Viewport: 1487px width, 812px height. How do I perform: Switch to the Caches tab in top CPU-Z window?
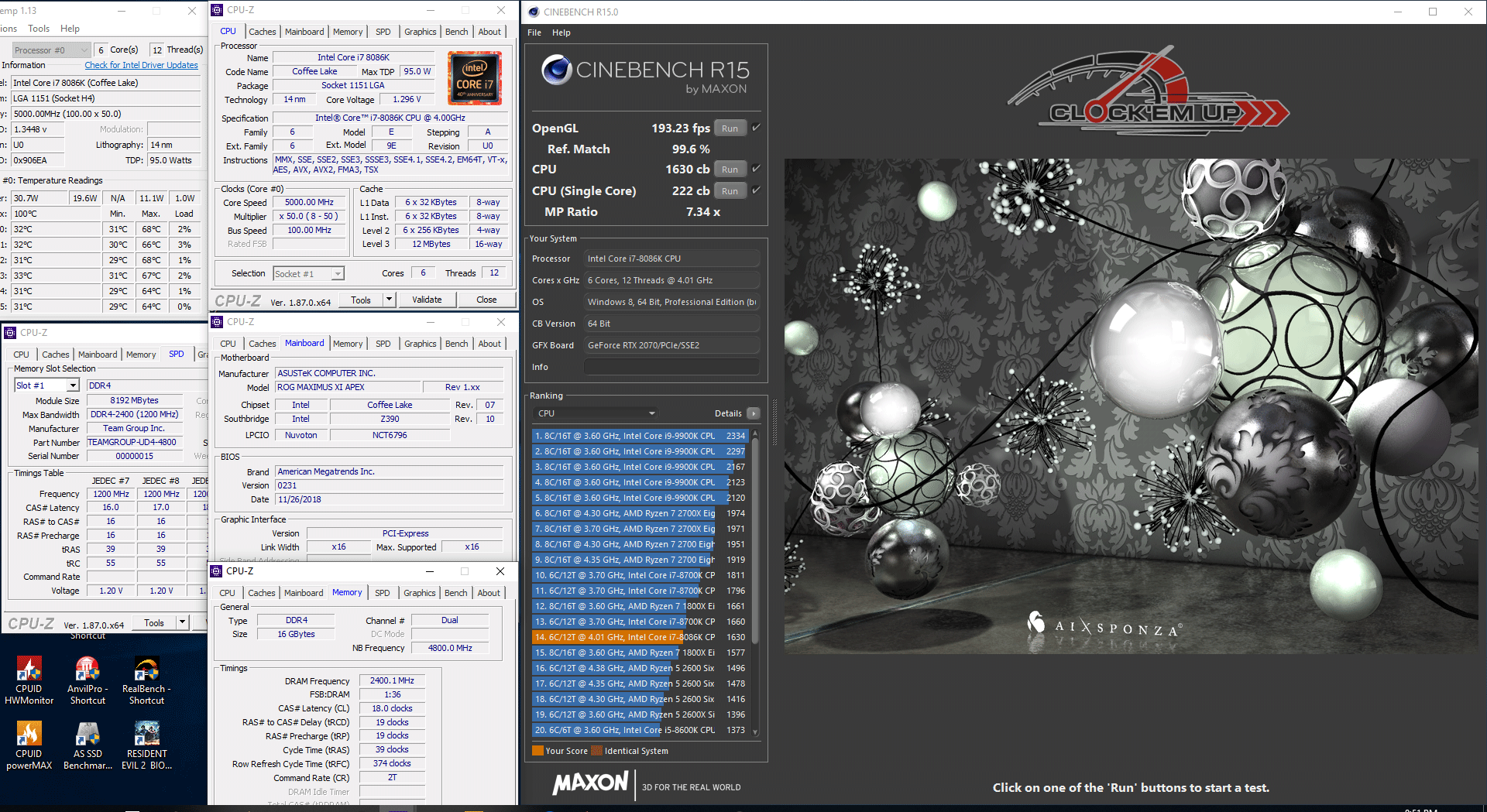click(x=262, y=32)
